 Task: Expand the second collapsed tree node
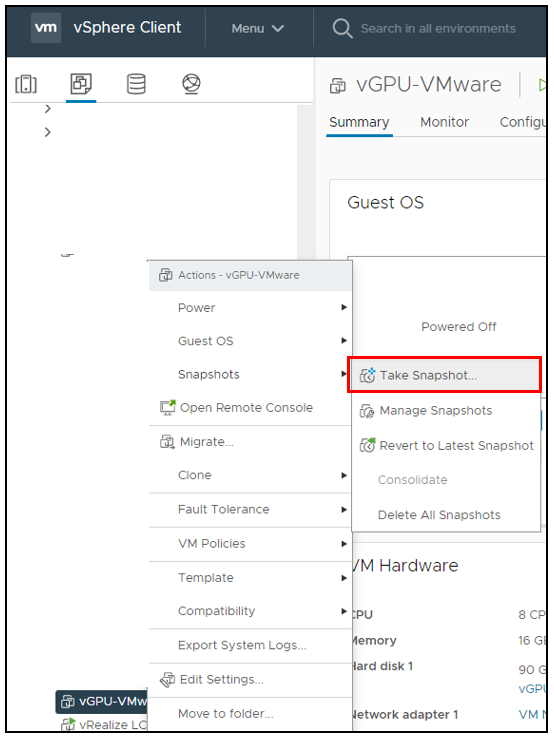pyautogui.click(x=47, y=132)
